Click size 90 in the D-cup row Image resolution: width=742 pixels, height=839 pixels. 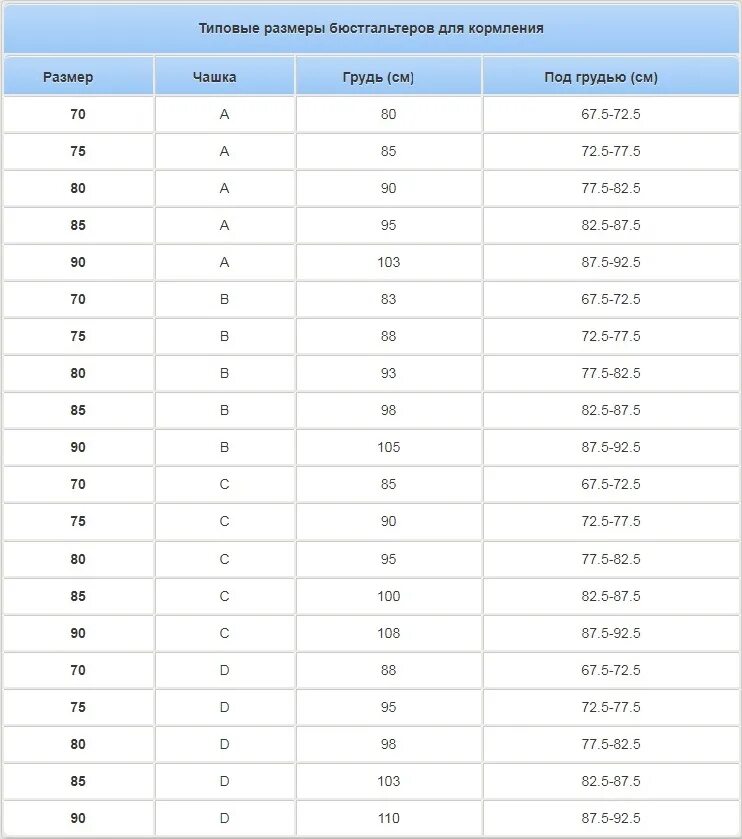coord(78,818)
